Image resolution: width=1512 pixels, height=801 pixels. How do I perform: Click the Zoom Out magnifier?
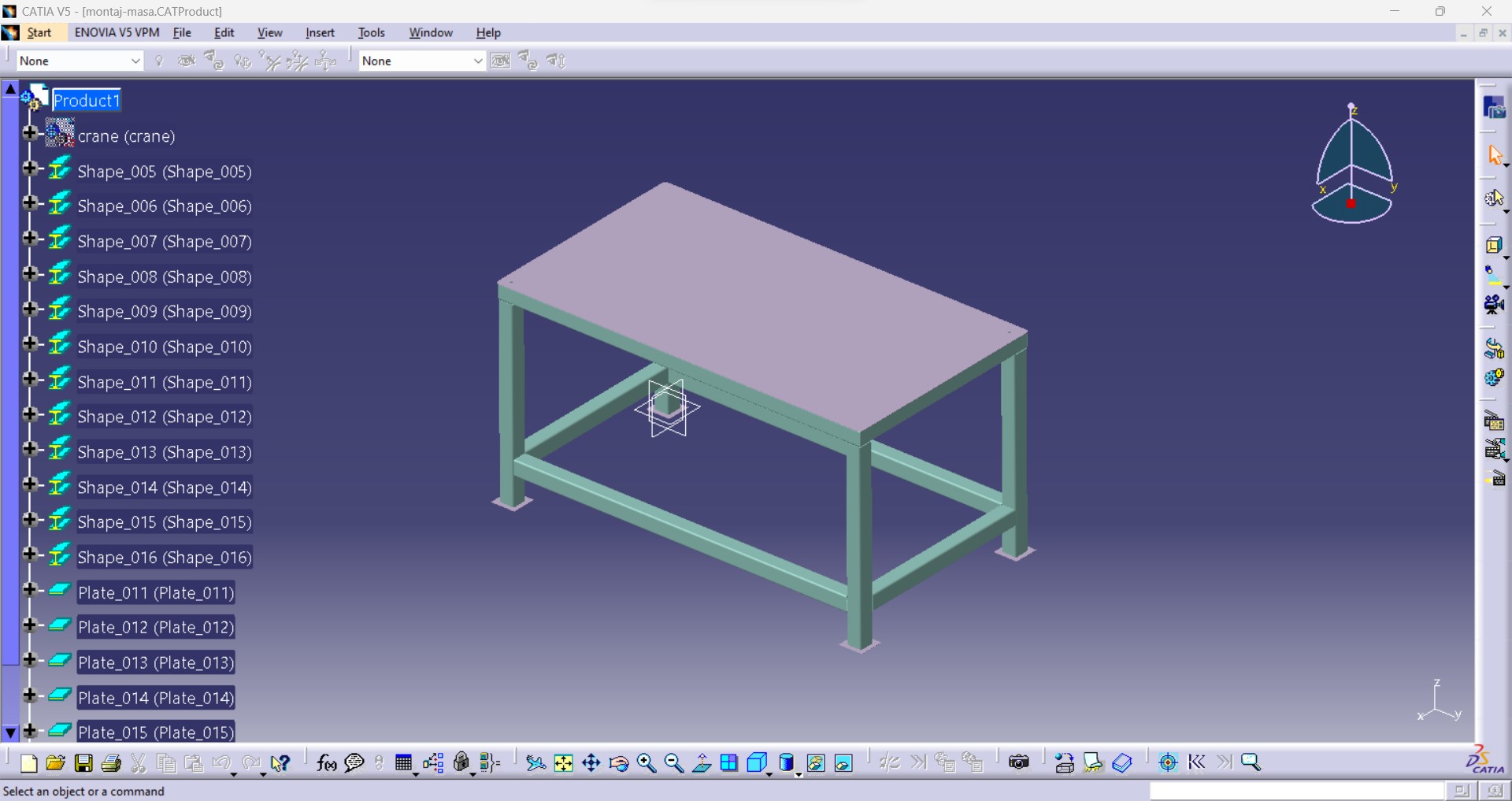[674, 762]
